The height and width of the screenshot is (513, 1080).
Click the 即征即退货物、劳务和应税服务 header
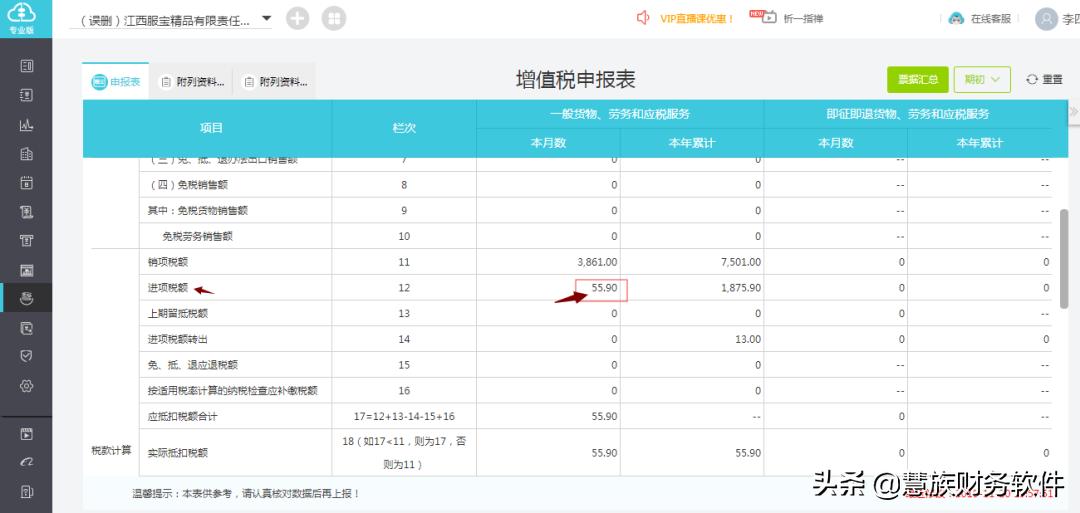tap(907, 114)
